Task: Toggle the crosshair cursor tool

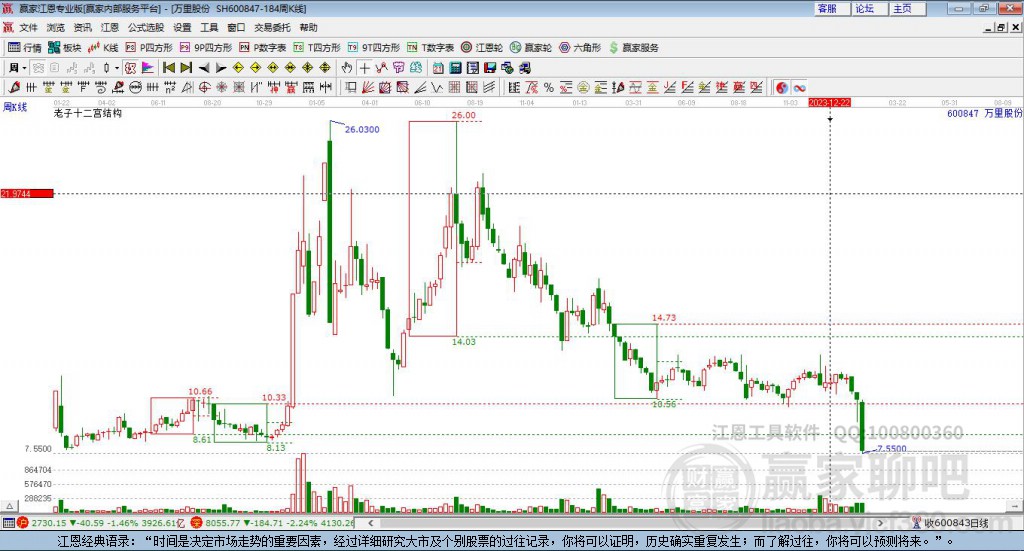Action: point(364,68)
